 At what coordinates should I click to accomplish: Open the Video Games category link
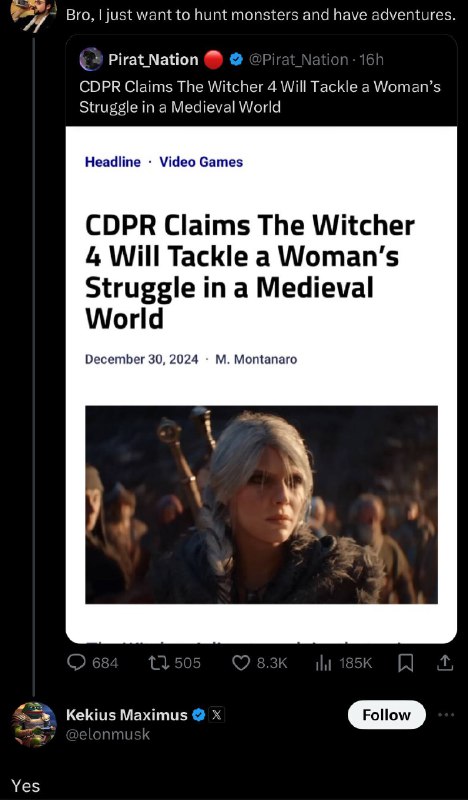pyautogui.click(x=201, y=162)
